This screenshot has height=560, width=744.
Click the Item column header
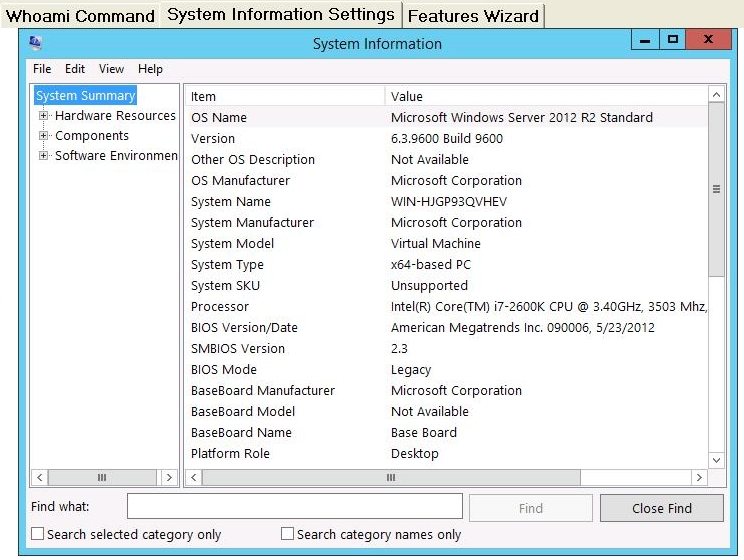[285, 96]
